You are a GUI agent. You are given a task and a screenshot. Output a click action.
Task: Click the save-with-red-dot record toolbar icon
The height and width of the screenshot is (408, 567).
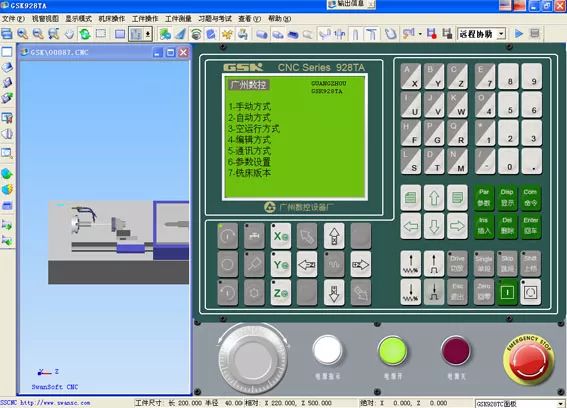(432, 34)
